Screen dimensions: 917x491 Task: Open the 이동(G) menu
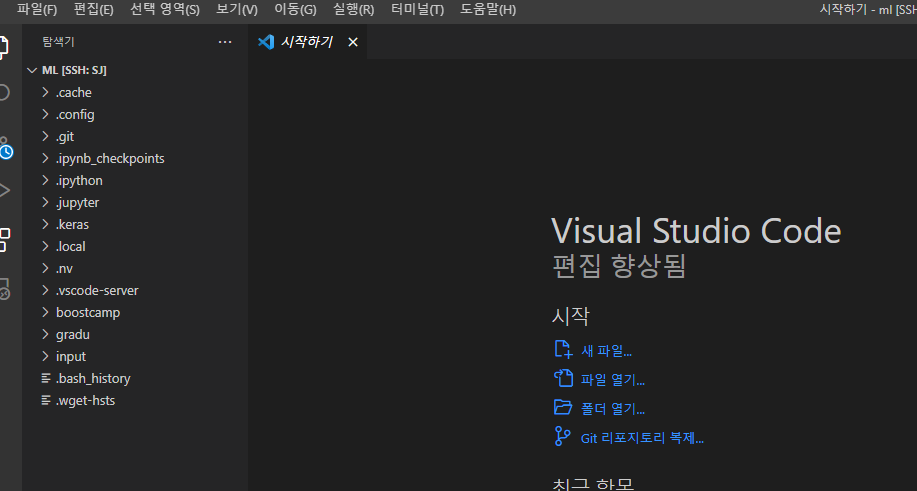(295, 9)
